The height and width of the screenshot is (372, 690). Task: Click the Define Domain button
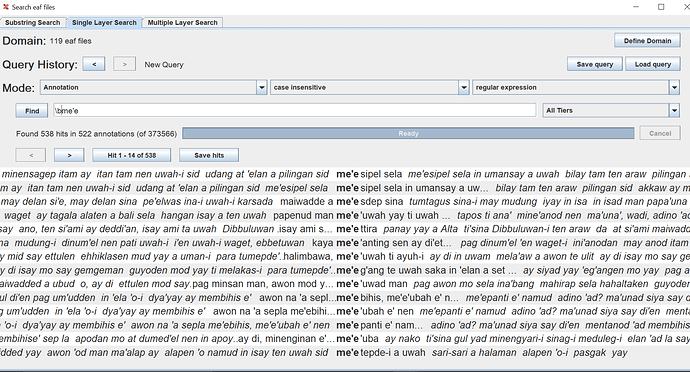pyautogui.click(x=647, y=41)
